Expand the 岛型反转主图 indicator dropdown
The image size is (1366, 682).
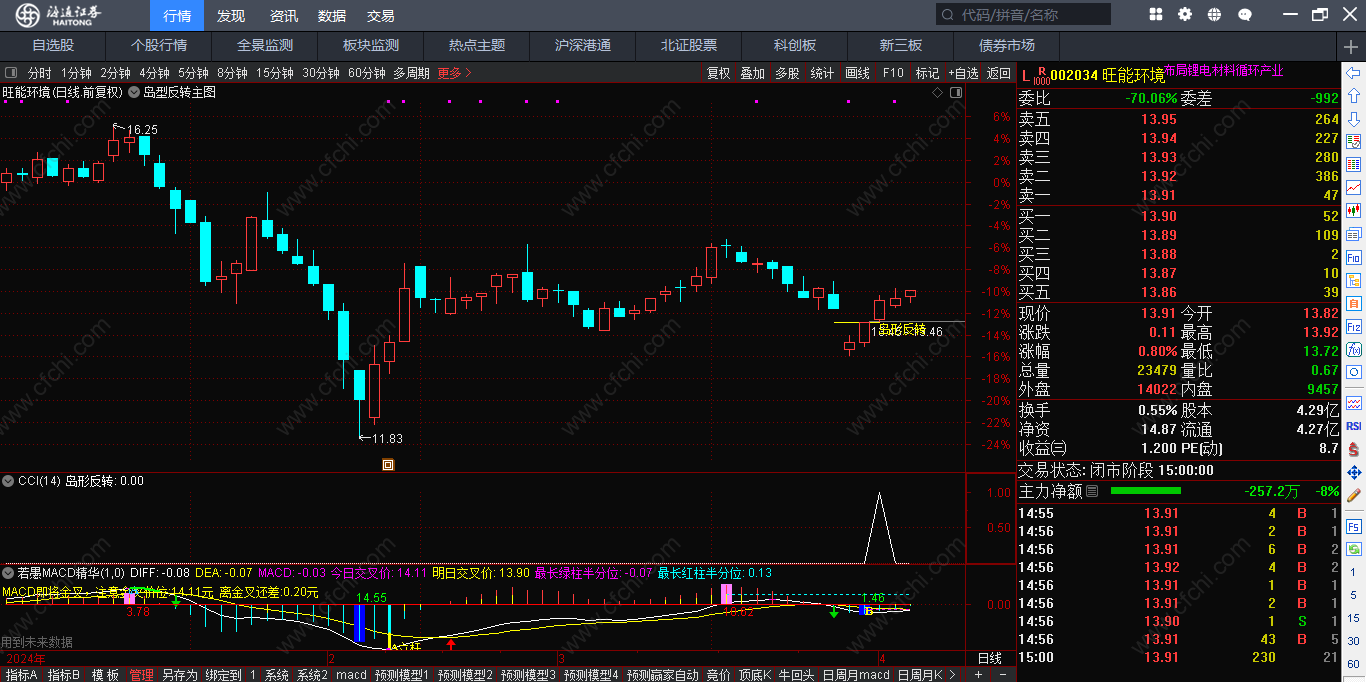click(135, 92)
